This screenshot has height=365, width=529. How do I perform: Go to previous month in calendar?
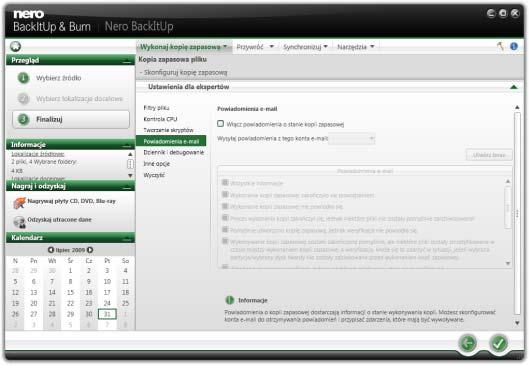coord(51,250)
